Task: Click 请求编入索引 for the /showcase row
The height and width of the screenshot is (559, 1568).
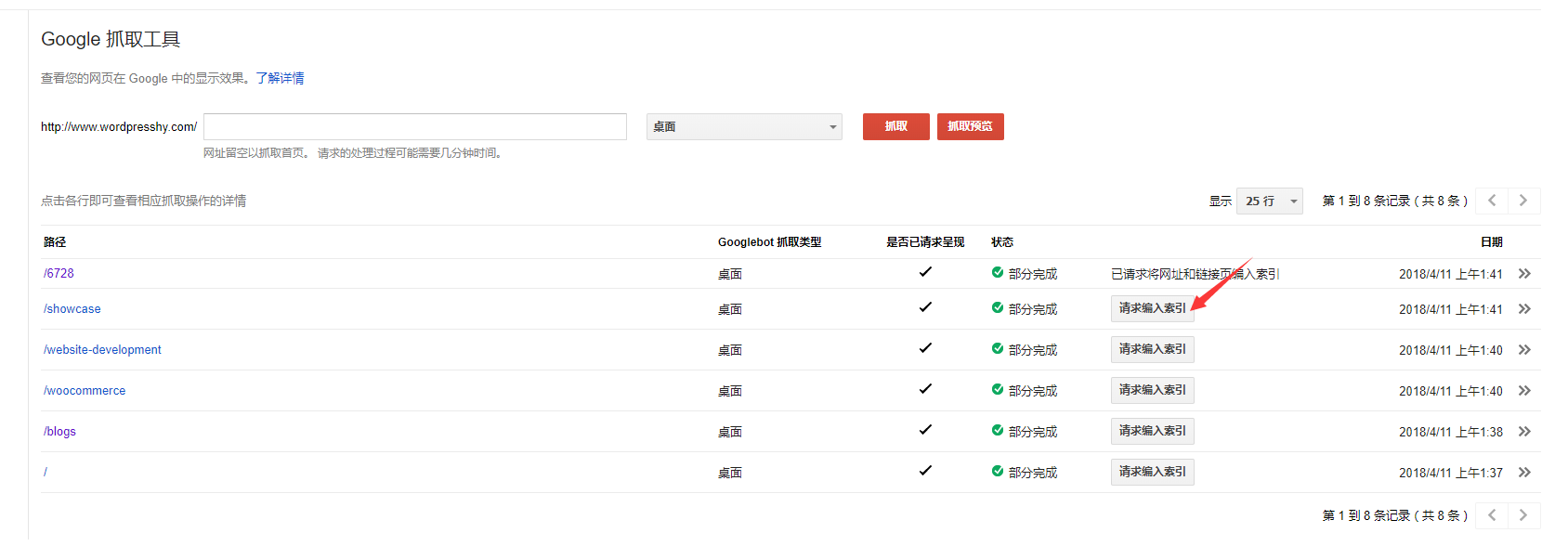Action: [x=1152, y=309]
